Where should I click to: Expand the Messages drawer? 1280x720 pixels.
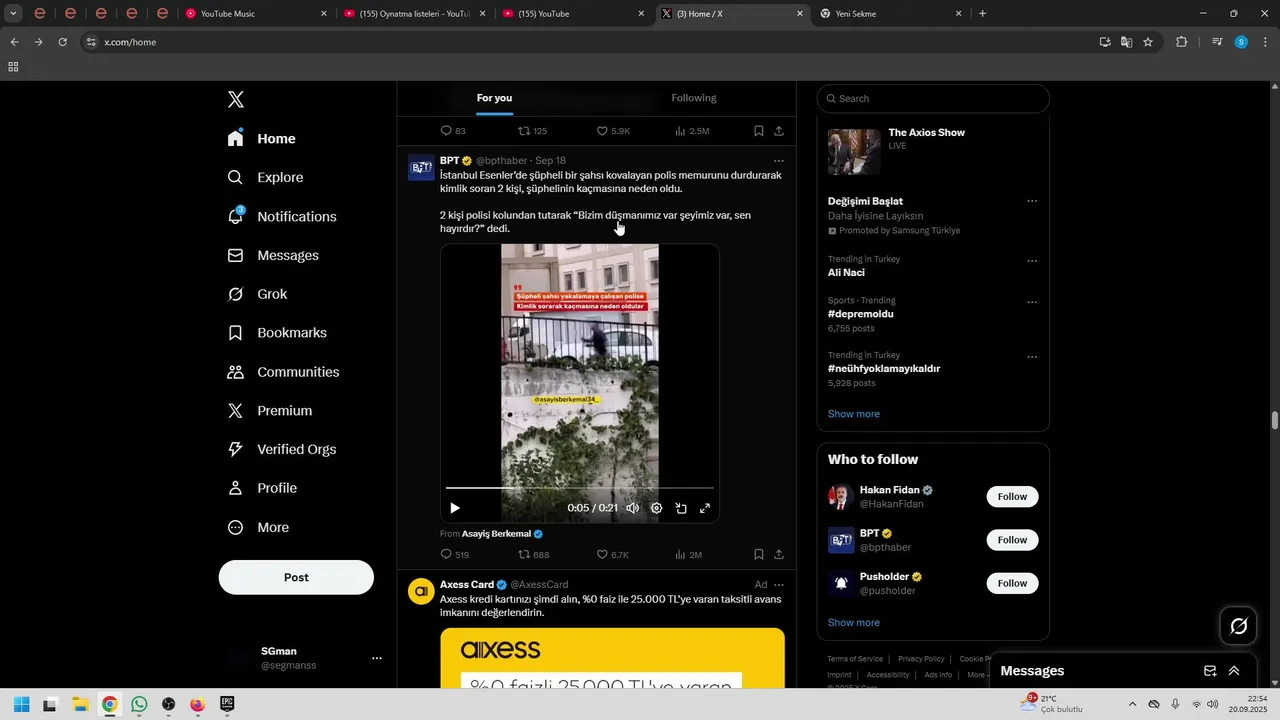point(1234,671)
